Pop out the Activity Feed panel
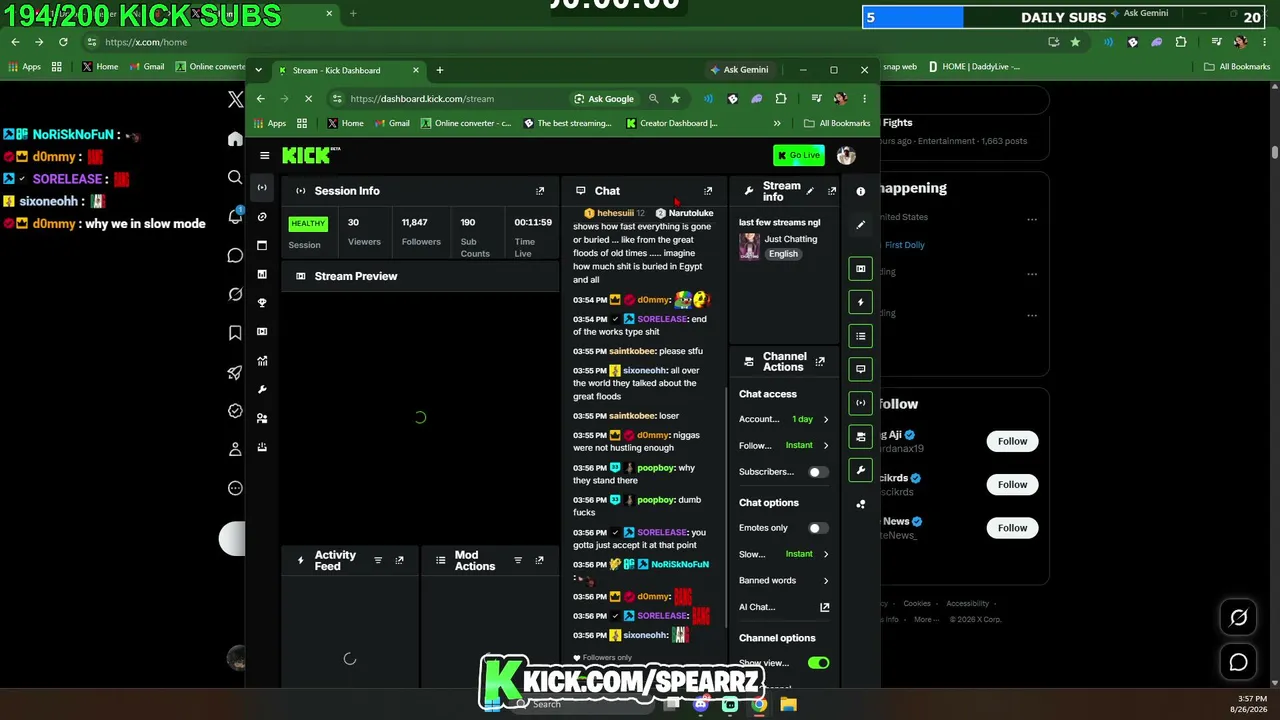The image size is (1280, 720). pyautogui.click(x=399, y=560)
